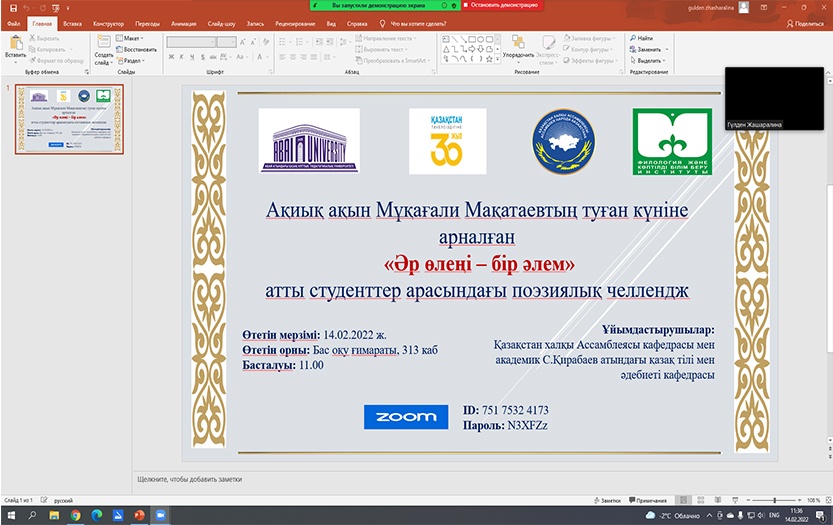Click the zoom slider in status bar
This screenshot has width=833, height=525.
775,499
